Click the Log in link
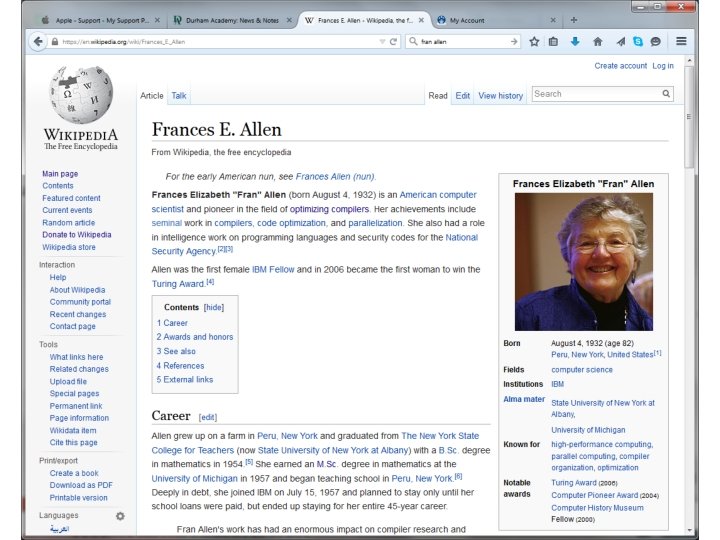 (x=663, y=66)
